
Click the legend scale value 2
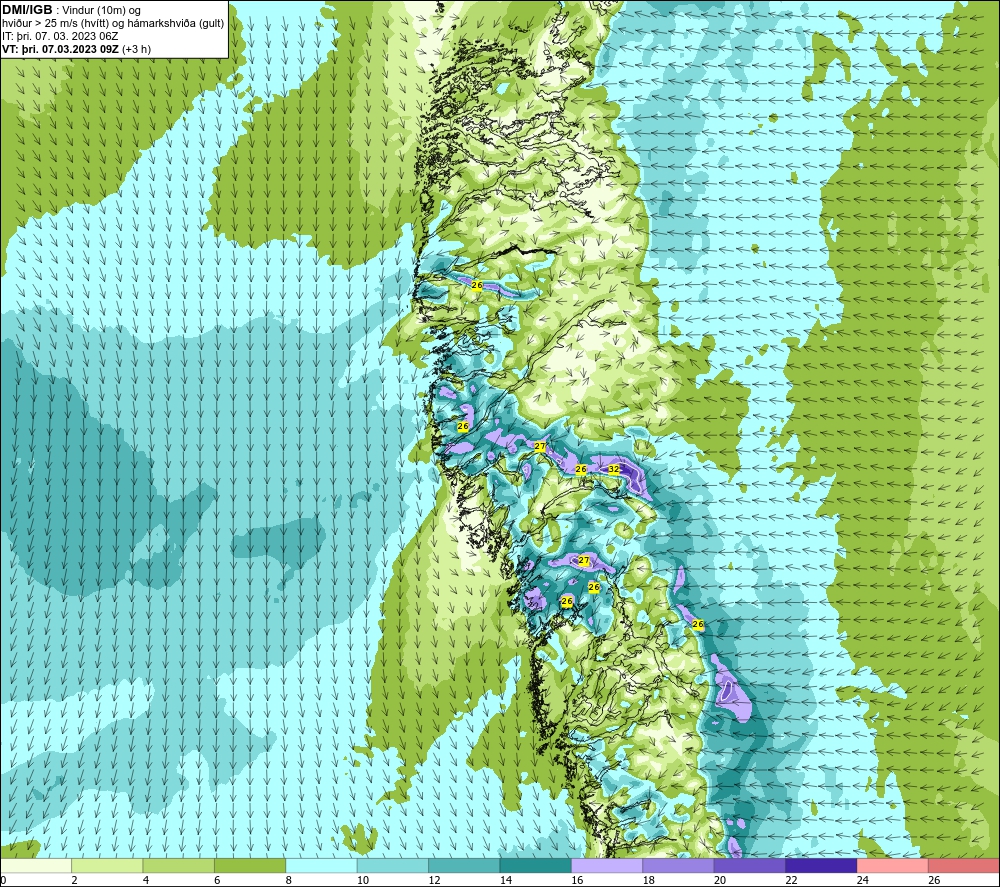coord(75,880)
